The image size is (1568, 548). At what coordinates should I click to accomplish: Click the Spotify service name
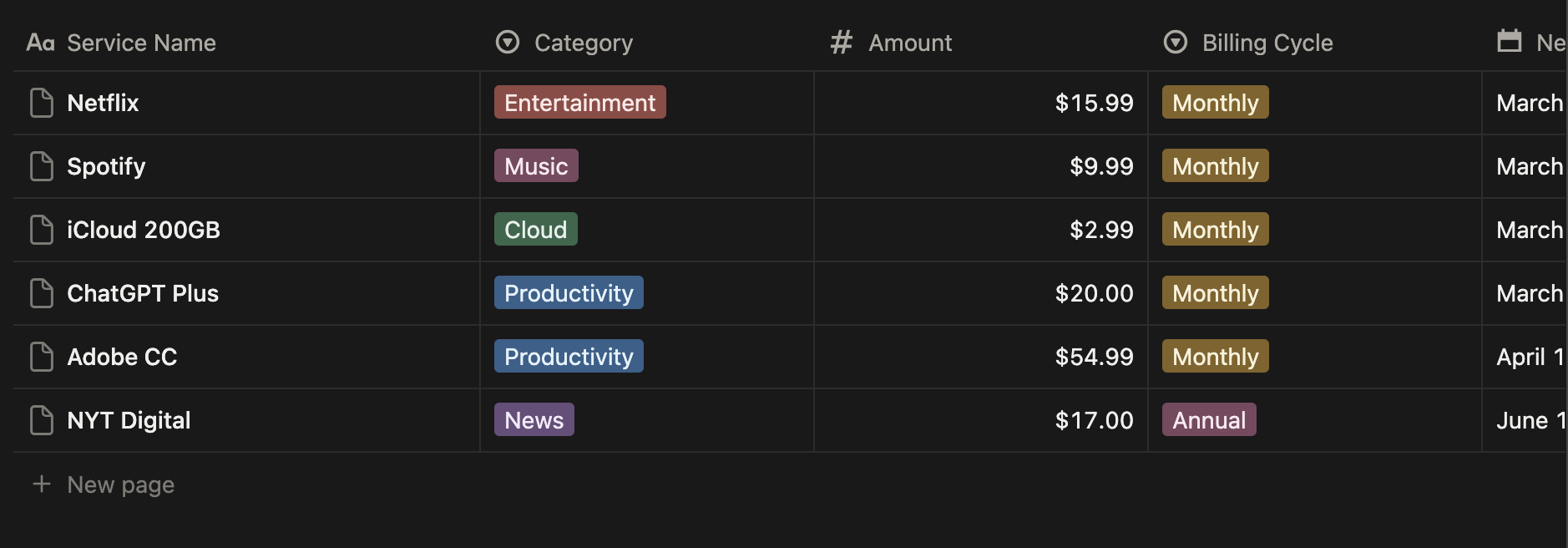point(106,166)
